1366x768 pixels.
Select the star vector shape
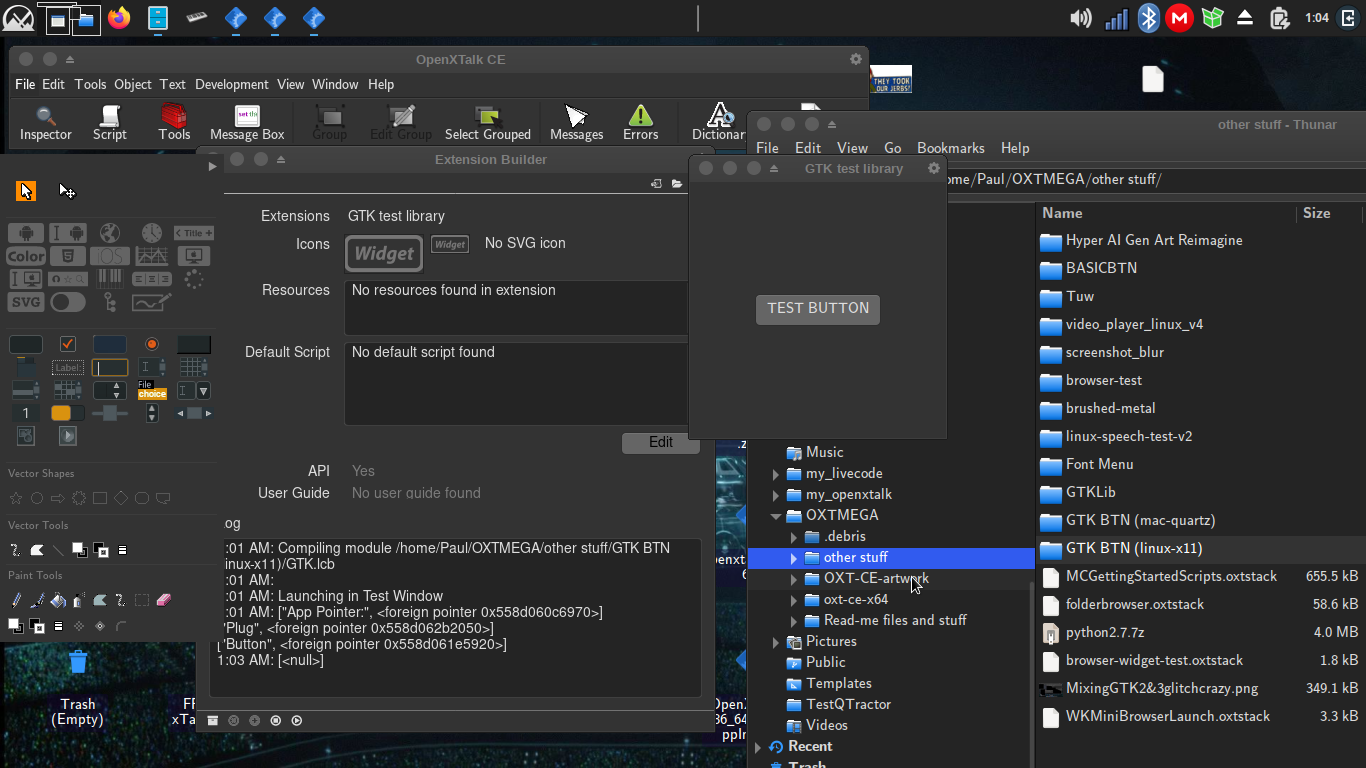pyautogui.click(x=16, y=498)
